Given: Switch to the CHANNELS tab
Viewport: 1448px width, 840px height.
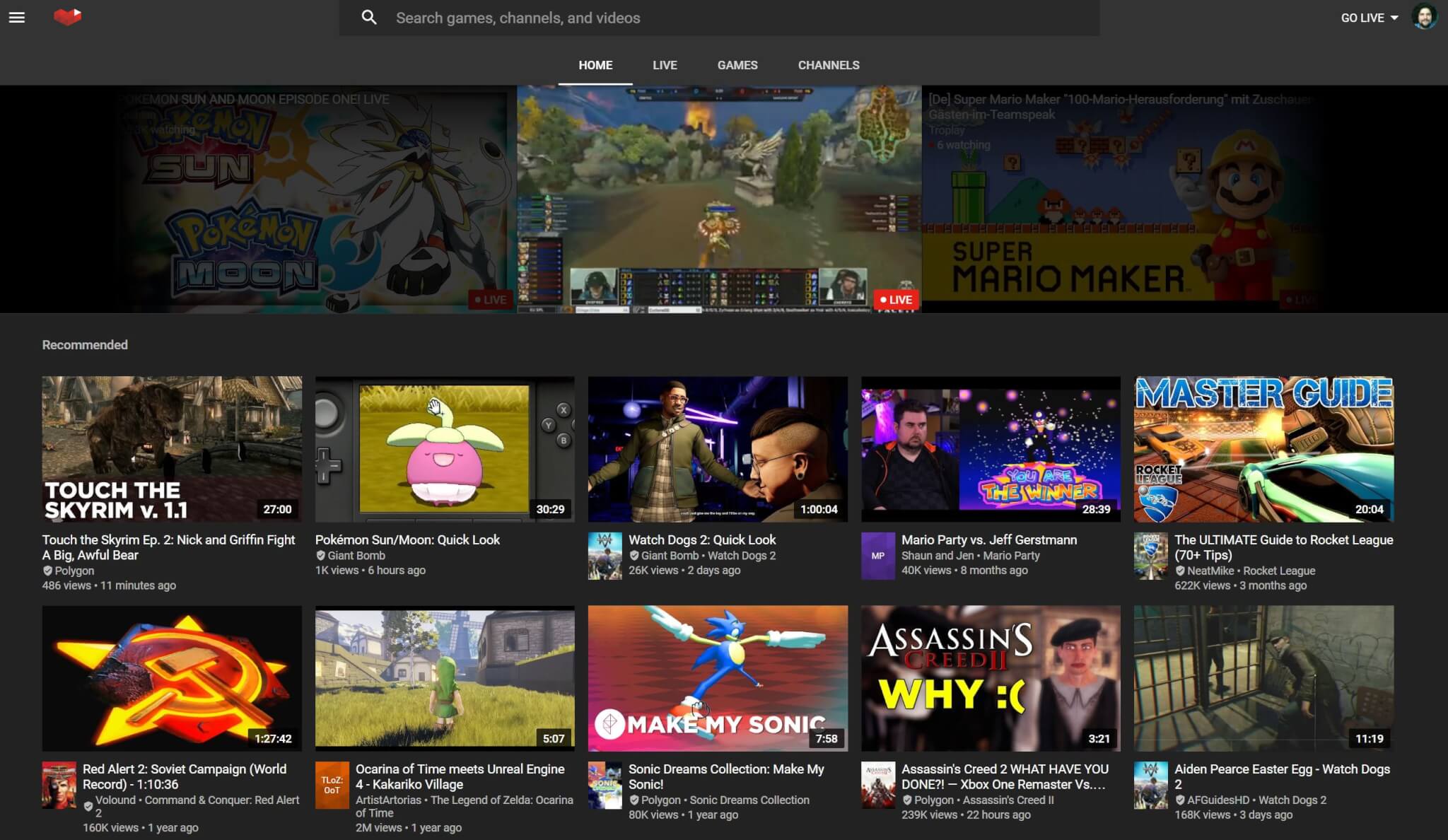Looking at the screenshot, I should [829, 65].
